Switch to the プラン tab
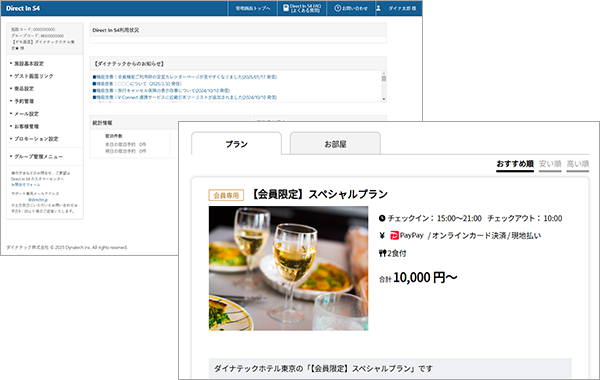 [236, 144]
